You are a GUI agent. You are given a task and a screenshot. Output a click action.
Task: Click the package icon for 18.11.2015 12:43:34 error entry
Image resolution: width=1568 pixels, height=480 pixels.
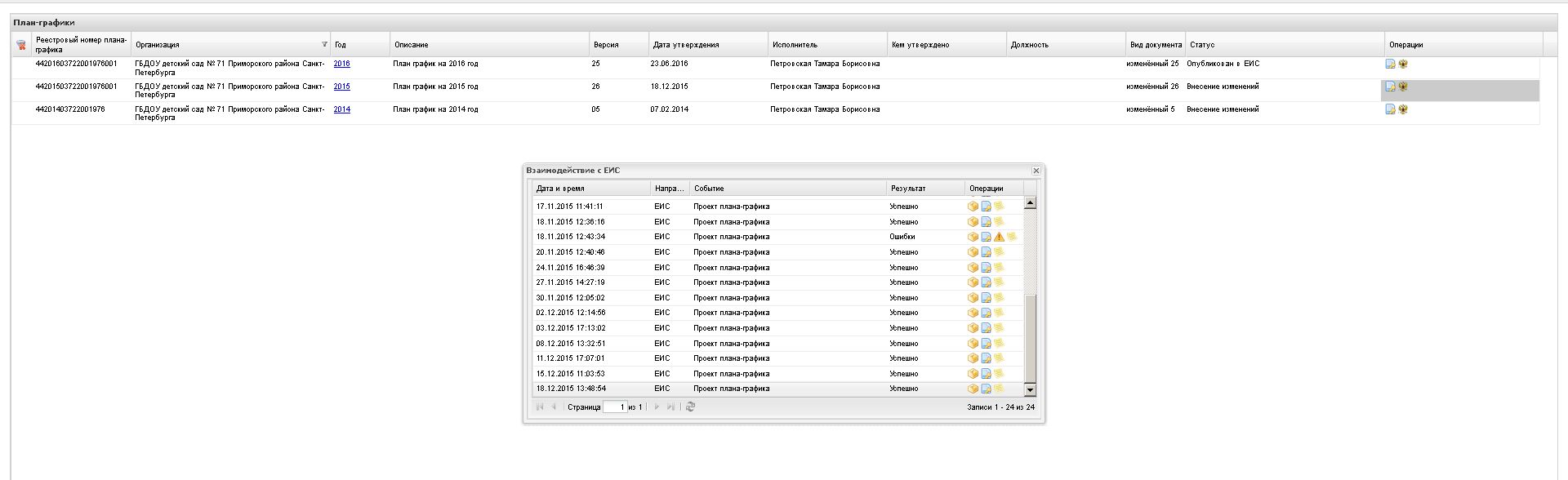pos(973,237)
